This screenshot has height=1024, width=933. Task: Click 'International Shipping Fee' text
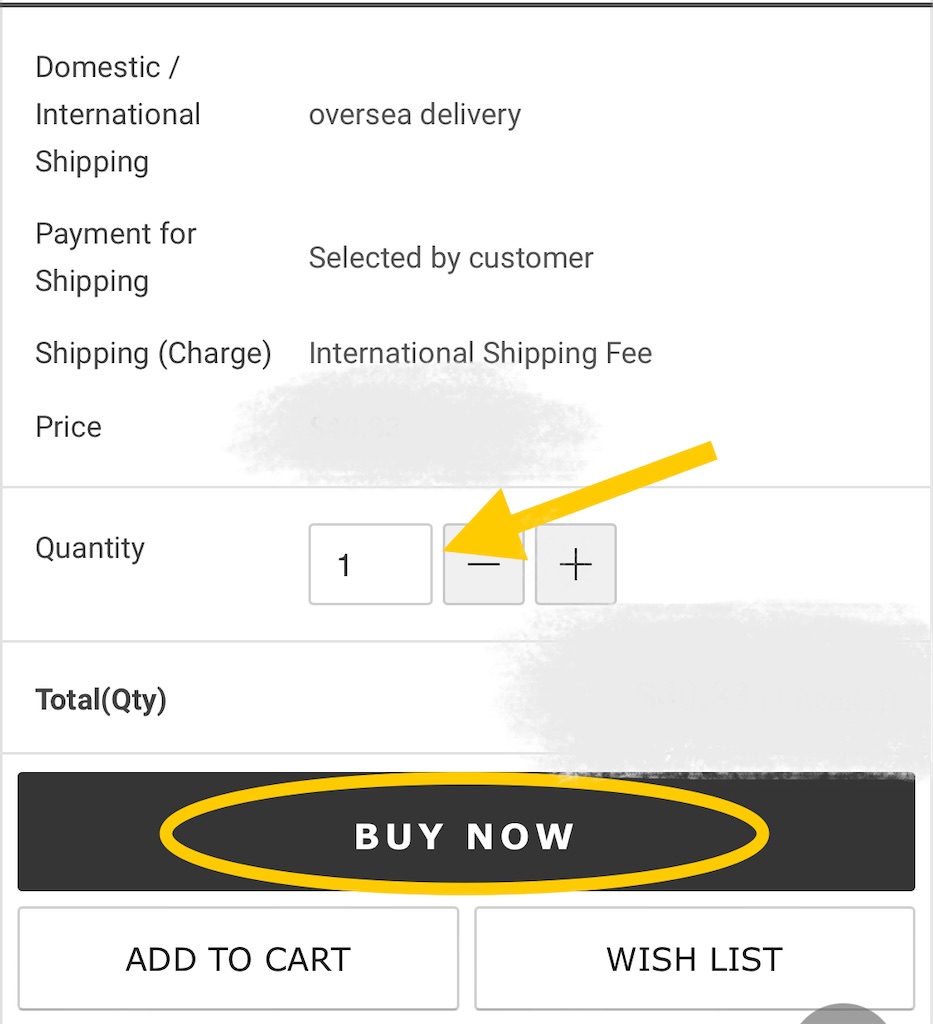[x=481, y=353]
